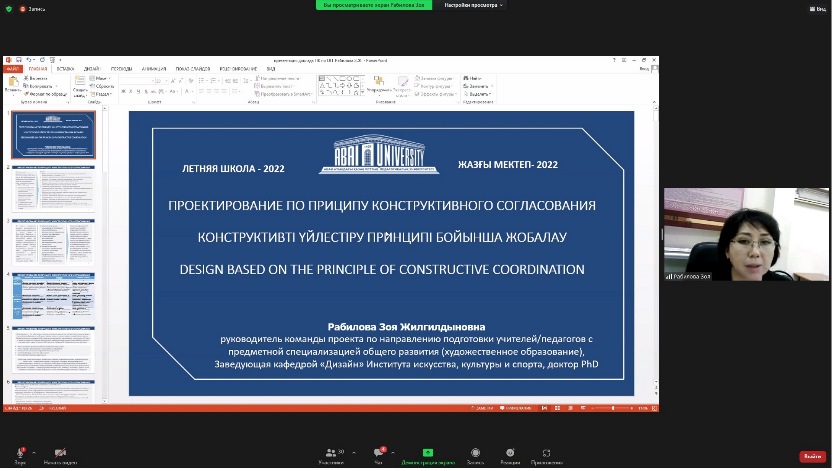Expand the arrow next to Chat
This screenshot has height=471, width=833.
393,452
